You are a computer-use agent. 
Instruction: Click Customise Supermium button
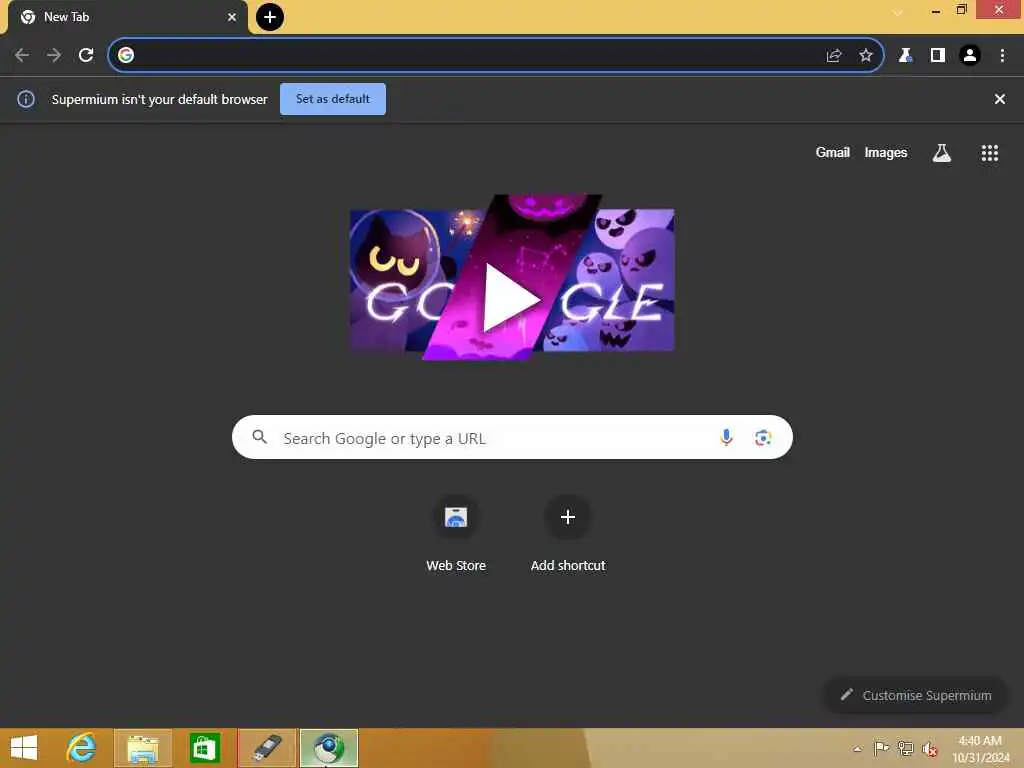click(916, 695)
